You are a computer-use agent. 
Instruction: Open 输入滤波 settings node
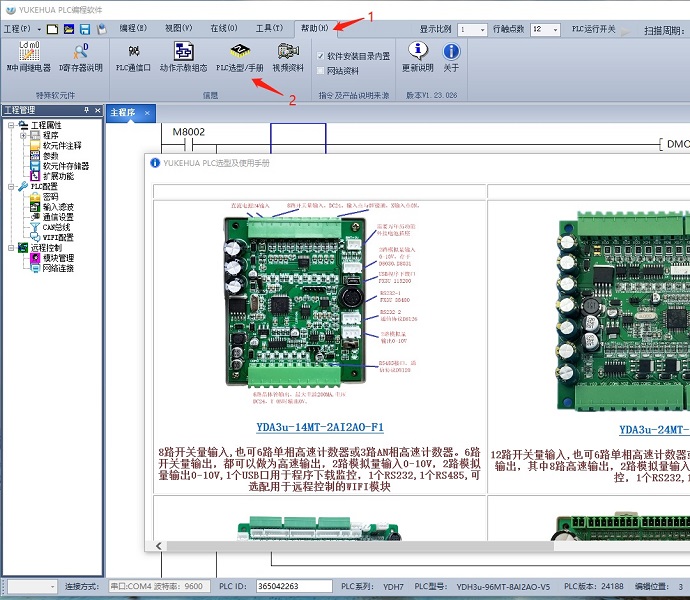pos(58,207)
